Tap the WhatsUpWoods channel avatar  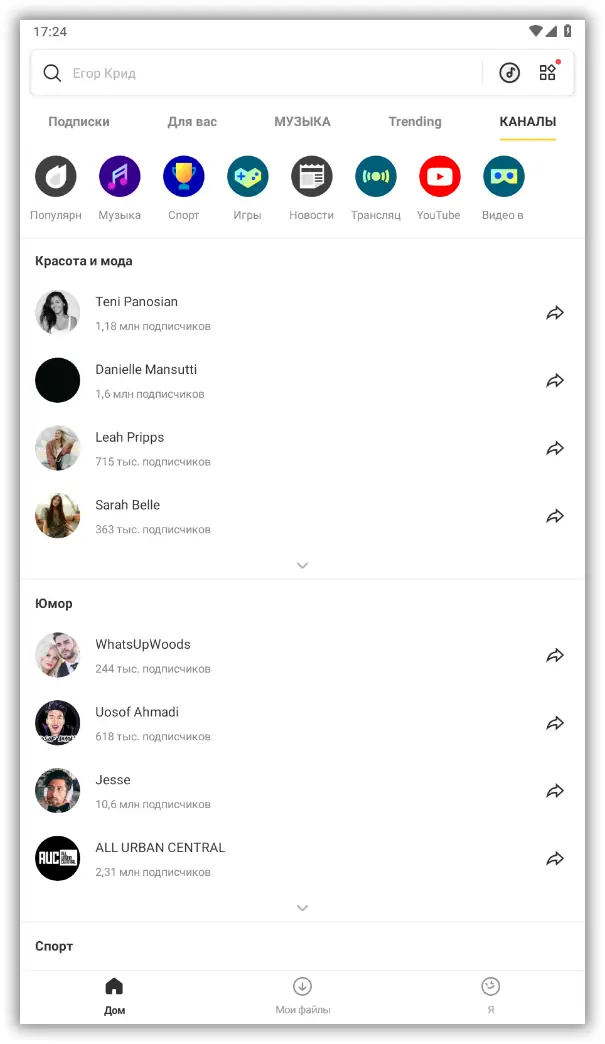click(x=58, y=655)
